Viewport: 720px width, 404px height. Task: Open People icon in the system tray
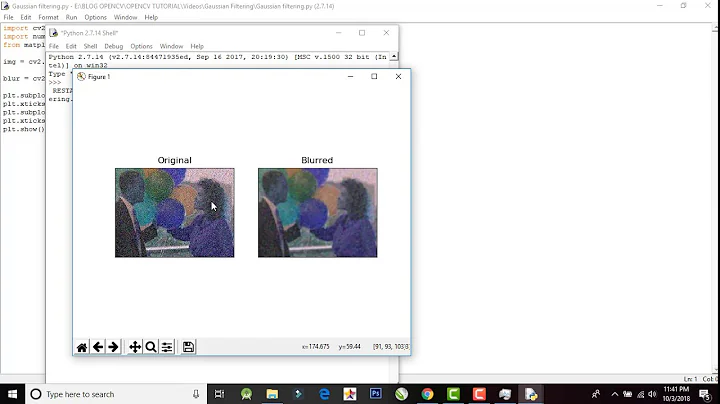[596, 394]
